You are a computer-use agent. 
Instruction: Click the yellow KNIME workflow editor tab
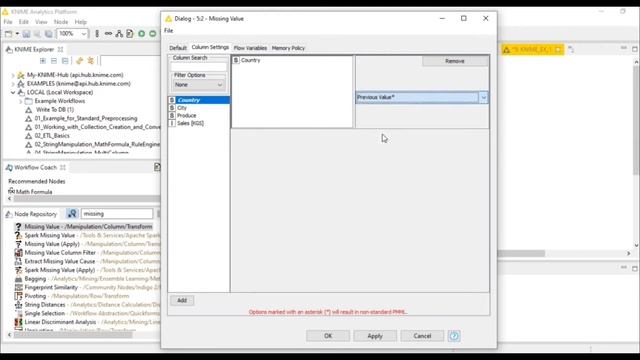click(x=532, y=49)
